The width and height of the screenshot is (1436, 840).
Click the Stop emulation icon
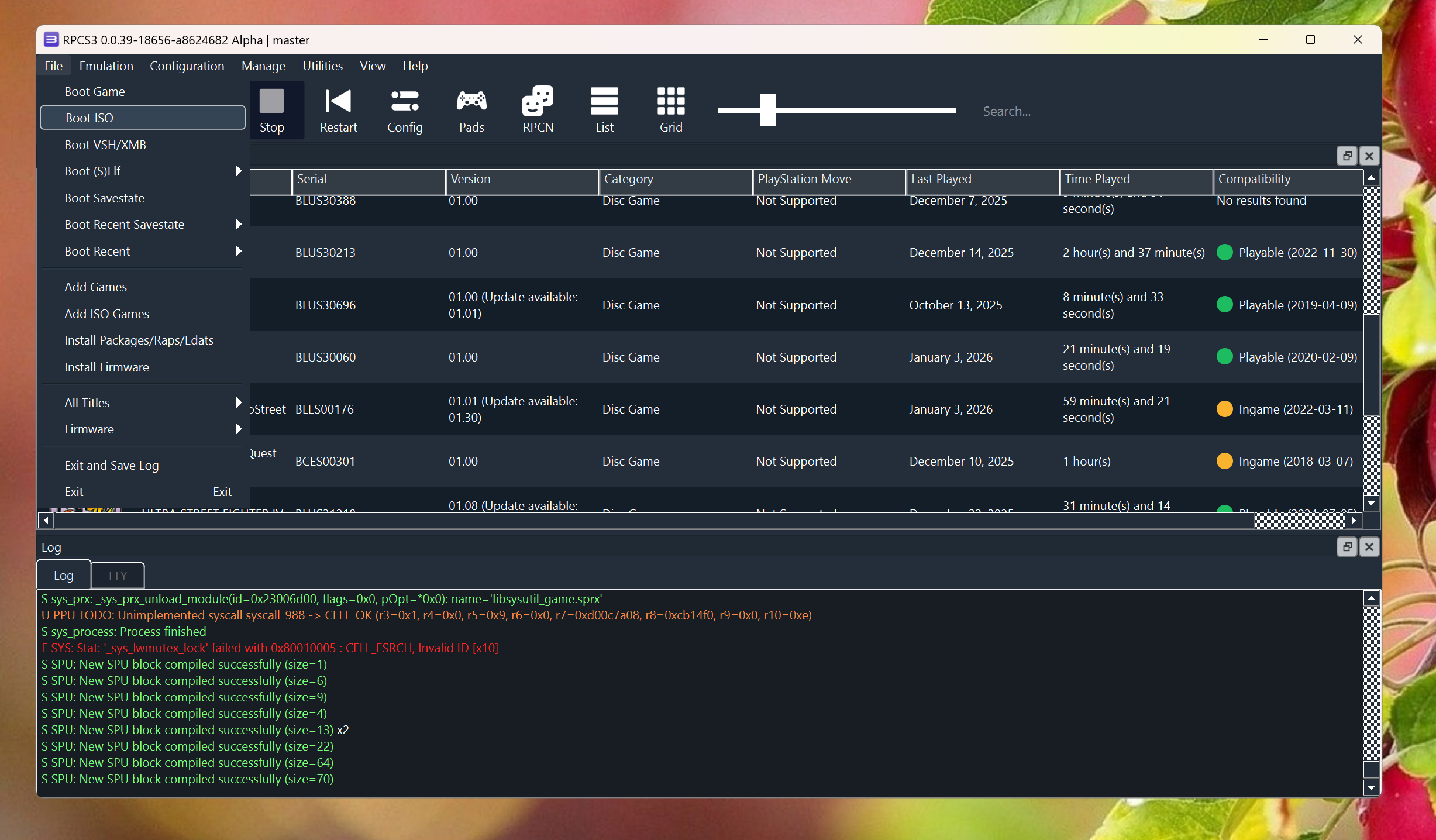[x=271, y=102]
